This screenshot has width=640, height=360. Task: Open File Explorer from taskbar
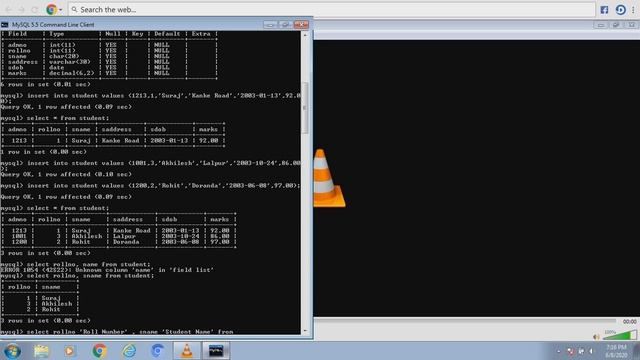pos(41,351)
